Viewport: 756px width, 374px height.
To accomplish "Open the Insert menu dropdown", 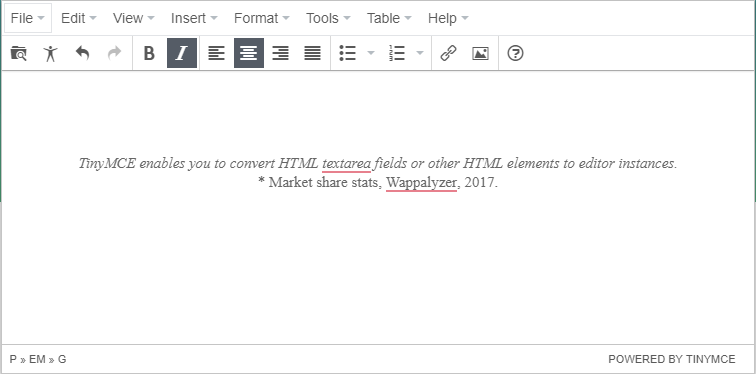I will coord(194,18).
